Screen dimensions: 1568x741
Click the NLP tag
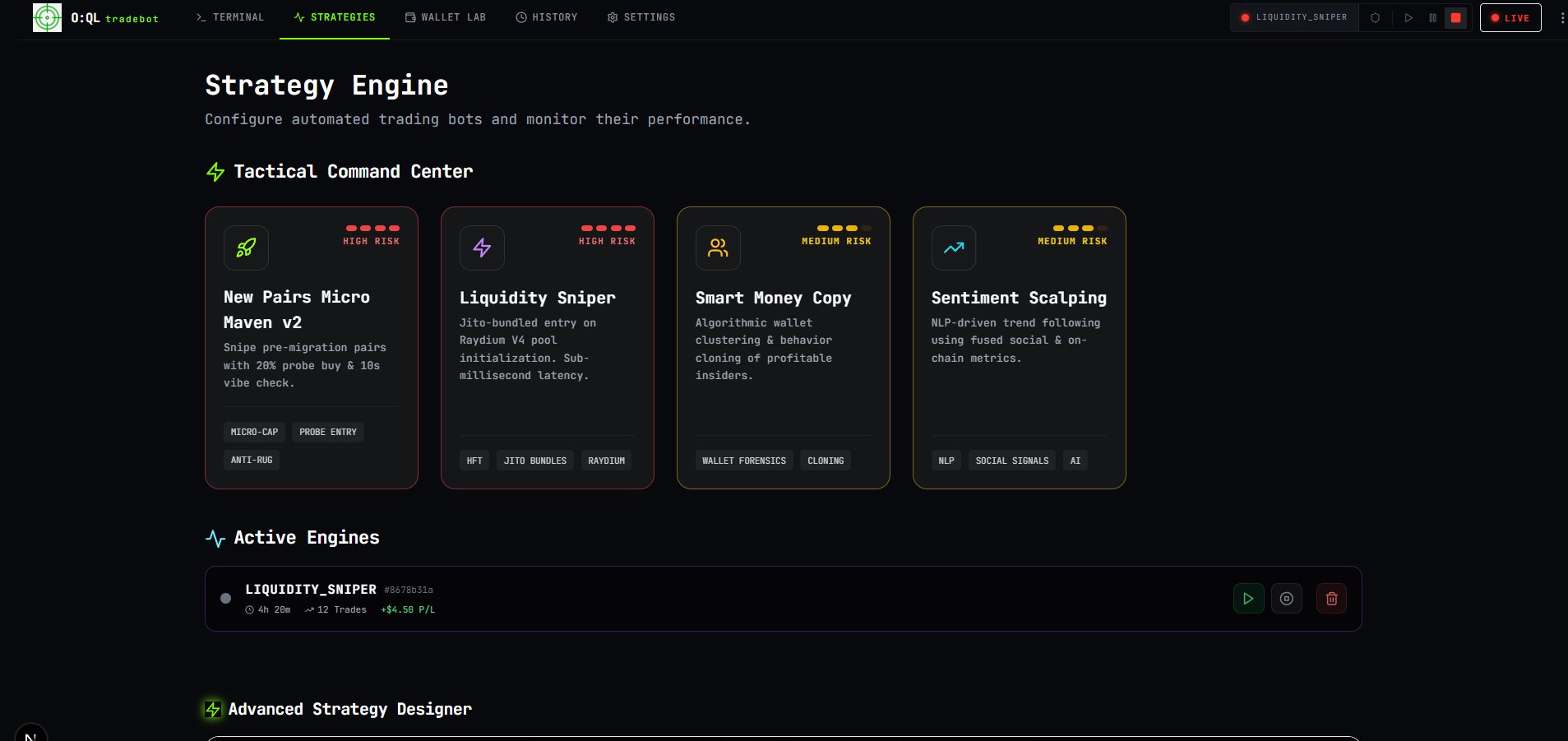pyautogui.click(x=946, y=461)
